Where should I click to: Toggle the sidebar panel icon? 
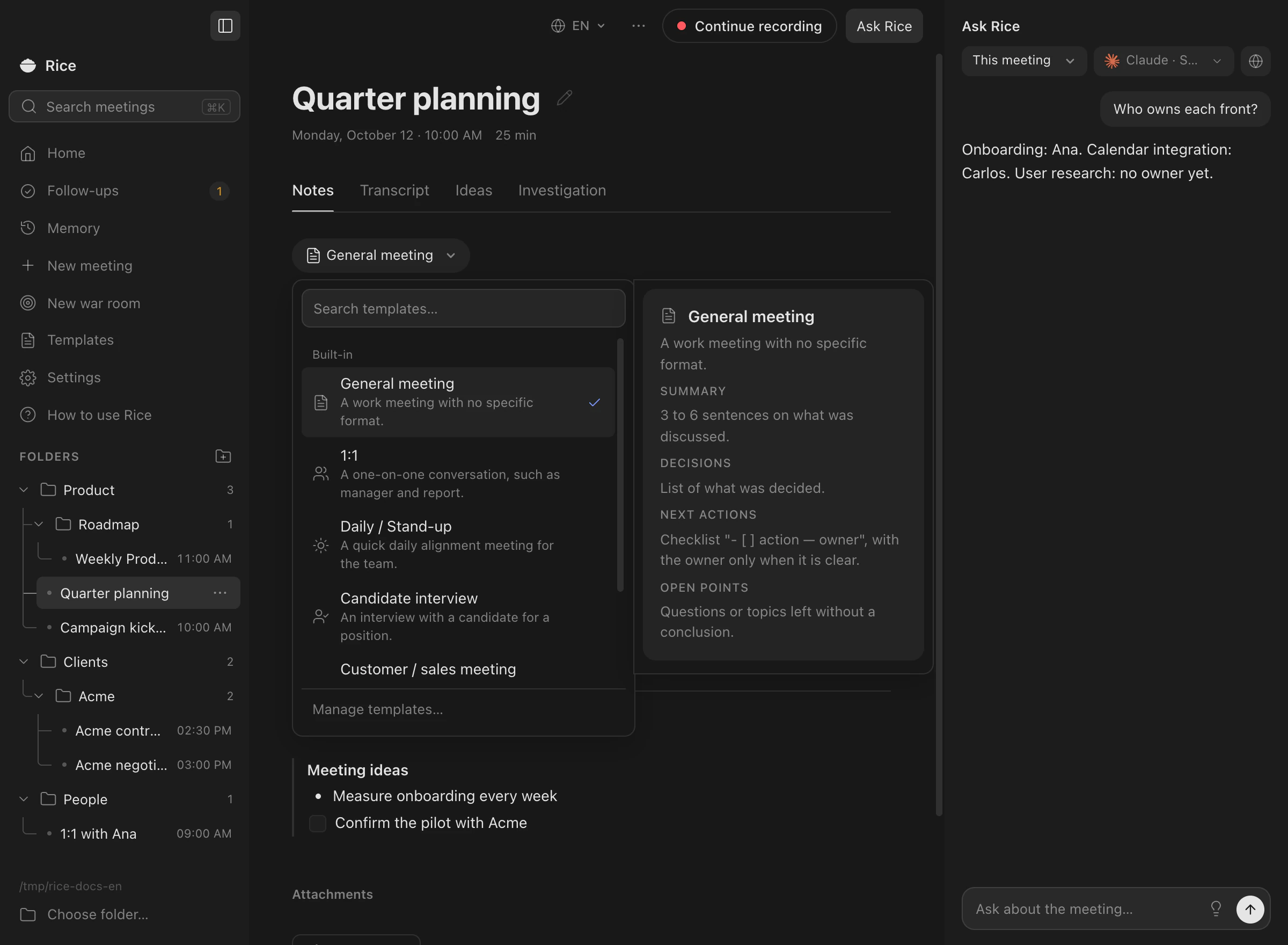click(x=225, y=26)
